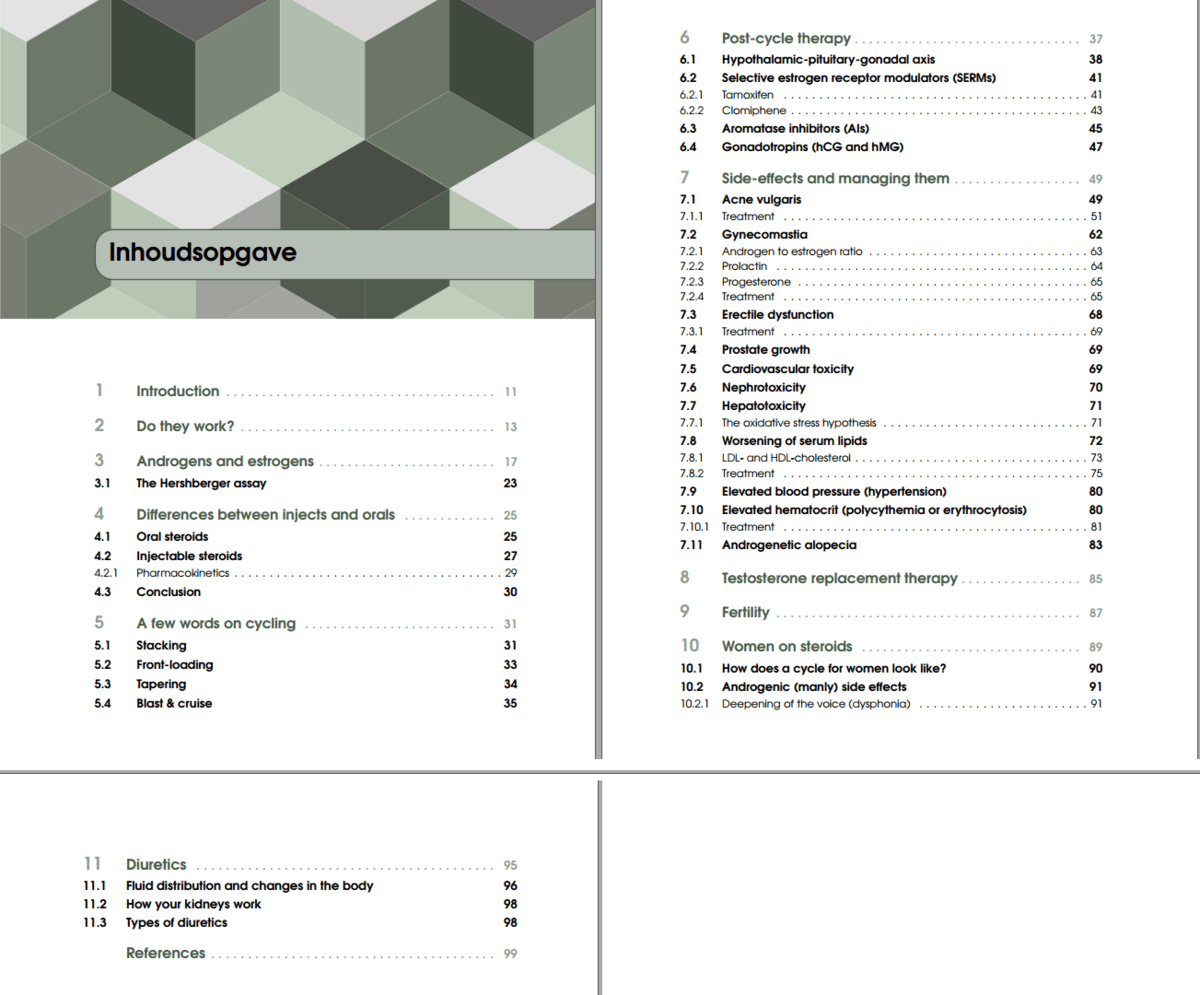Go to Tamoxifen subsection
This screenshot has width=1200, height=995.
click(748, 94)
